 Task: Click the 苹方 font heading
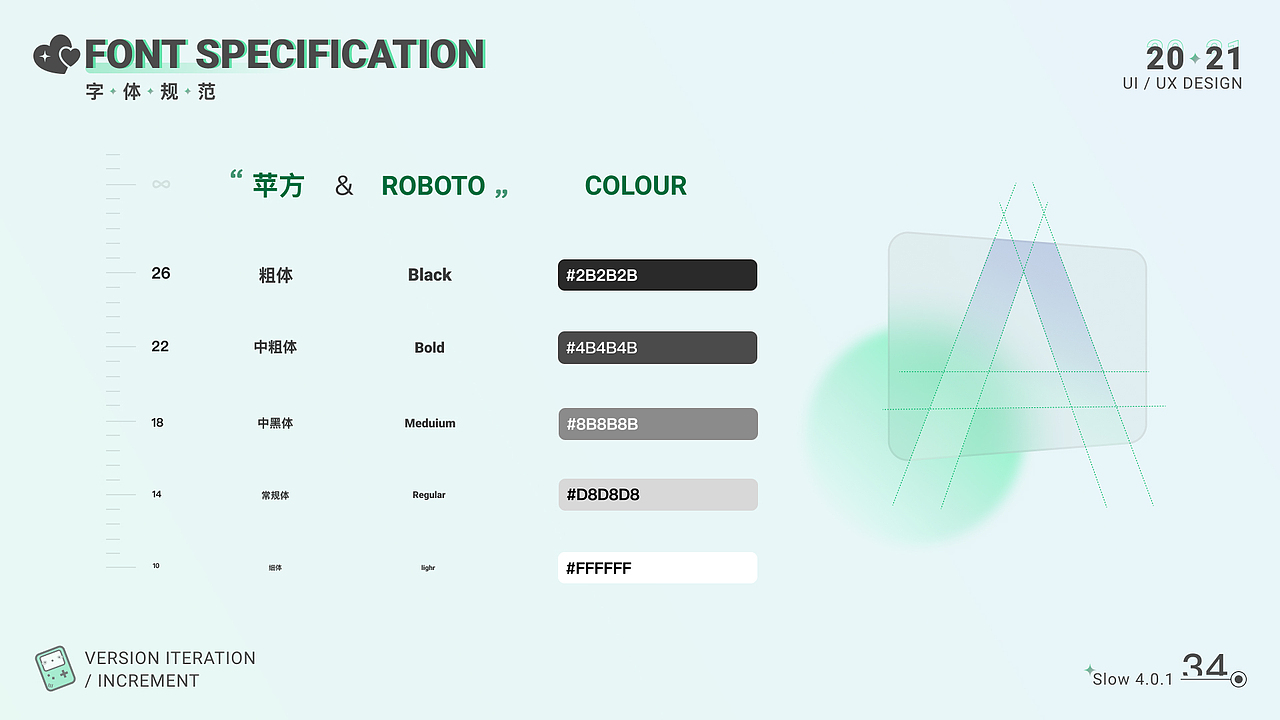point(278,186)
